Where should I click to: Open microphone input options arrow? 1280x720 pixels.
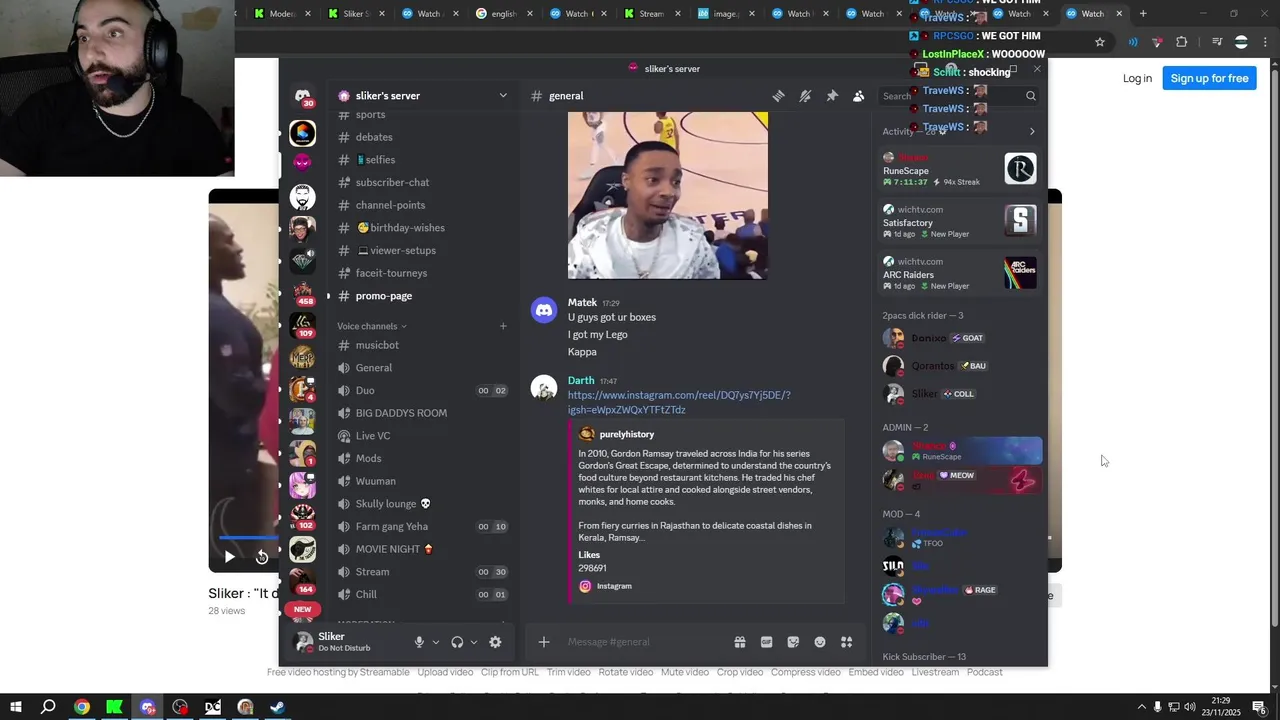click(435, 642)
